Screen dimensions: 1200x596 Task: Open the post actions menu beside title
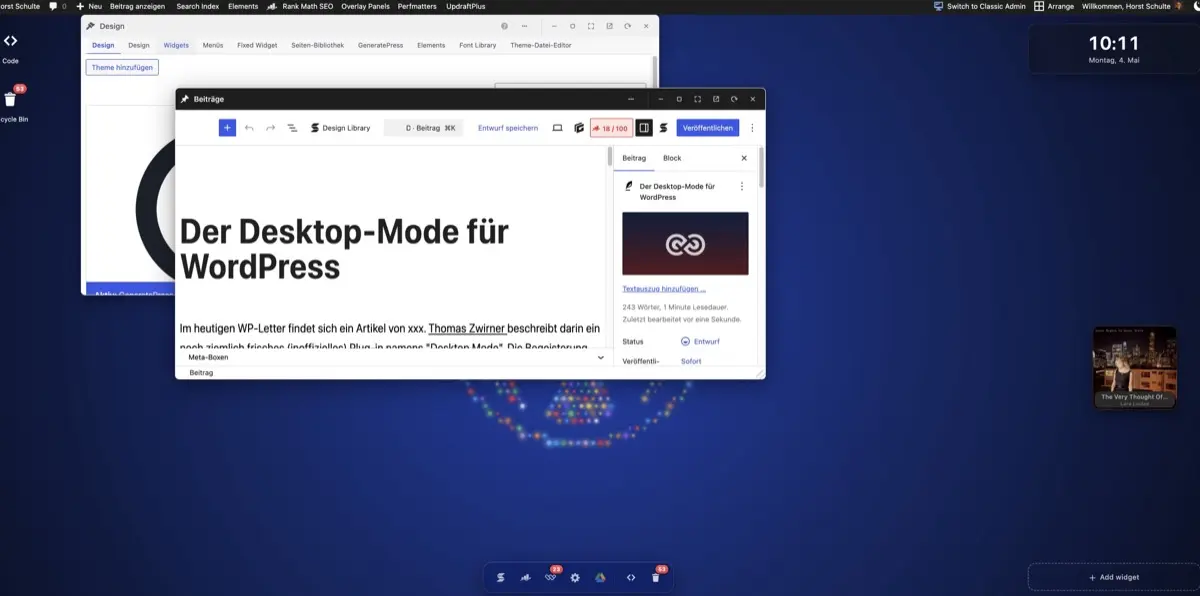[741, 186]
